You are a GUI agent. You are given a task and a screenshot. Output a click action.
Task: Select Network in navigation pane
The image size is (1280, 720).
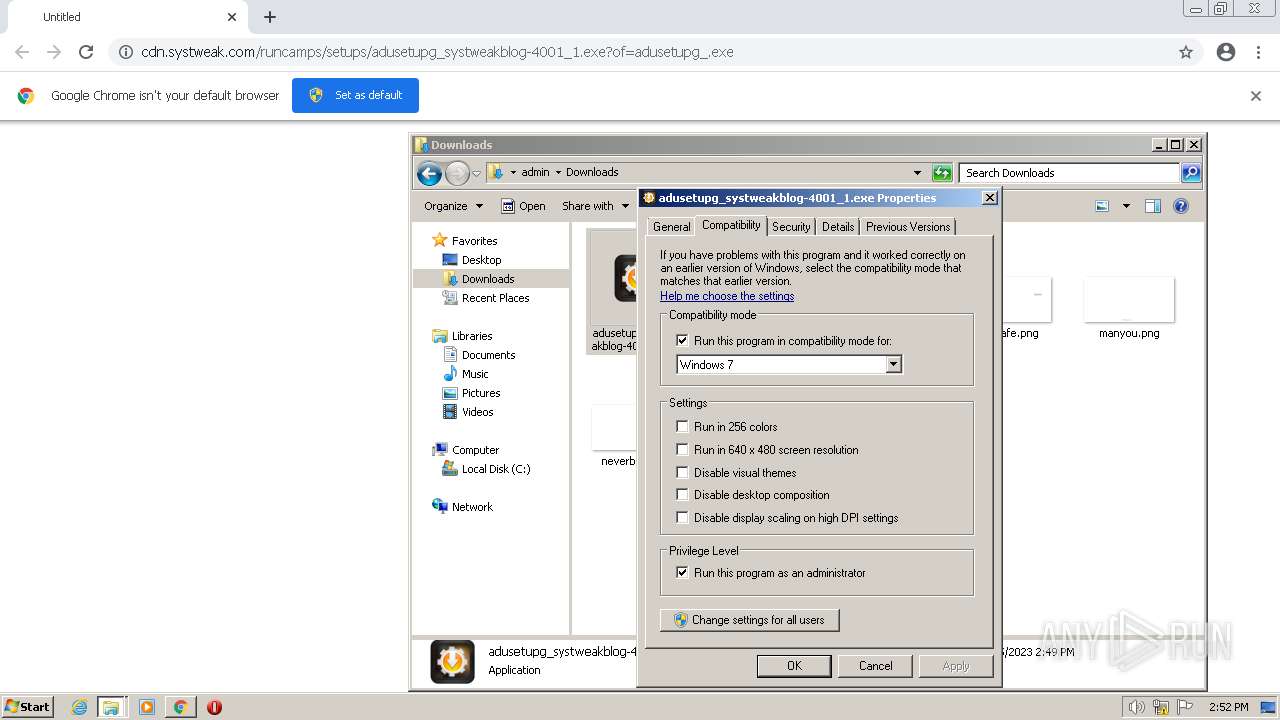(x=472, y=507)
